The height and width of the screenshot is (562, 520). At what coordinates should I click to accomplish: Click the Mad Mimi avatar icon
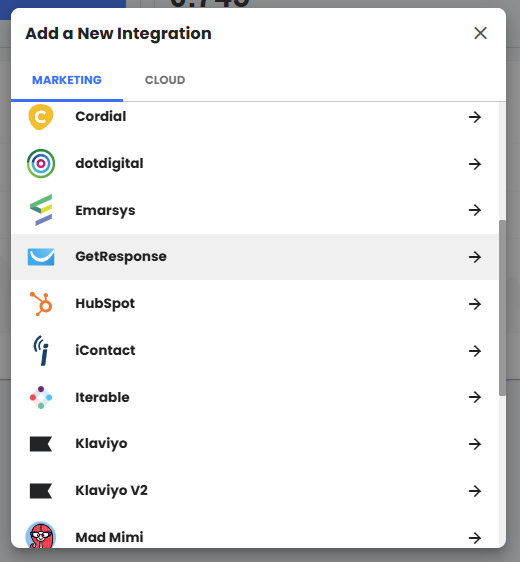pos(41,536)
